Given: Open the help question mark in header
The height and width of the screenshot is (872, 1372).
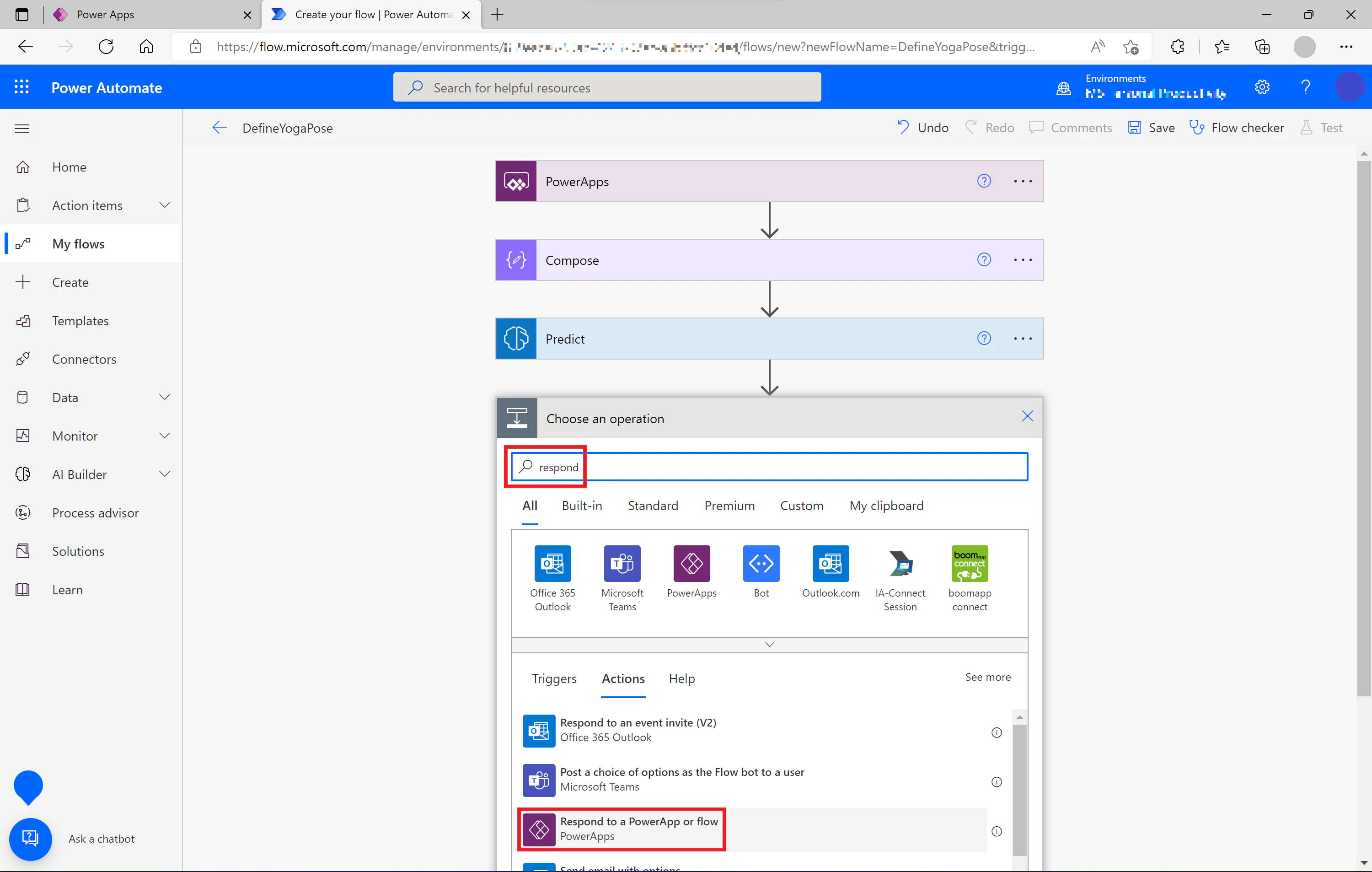Looking at the screenshot, I should coord(1305,87).
